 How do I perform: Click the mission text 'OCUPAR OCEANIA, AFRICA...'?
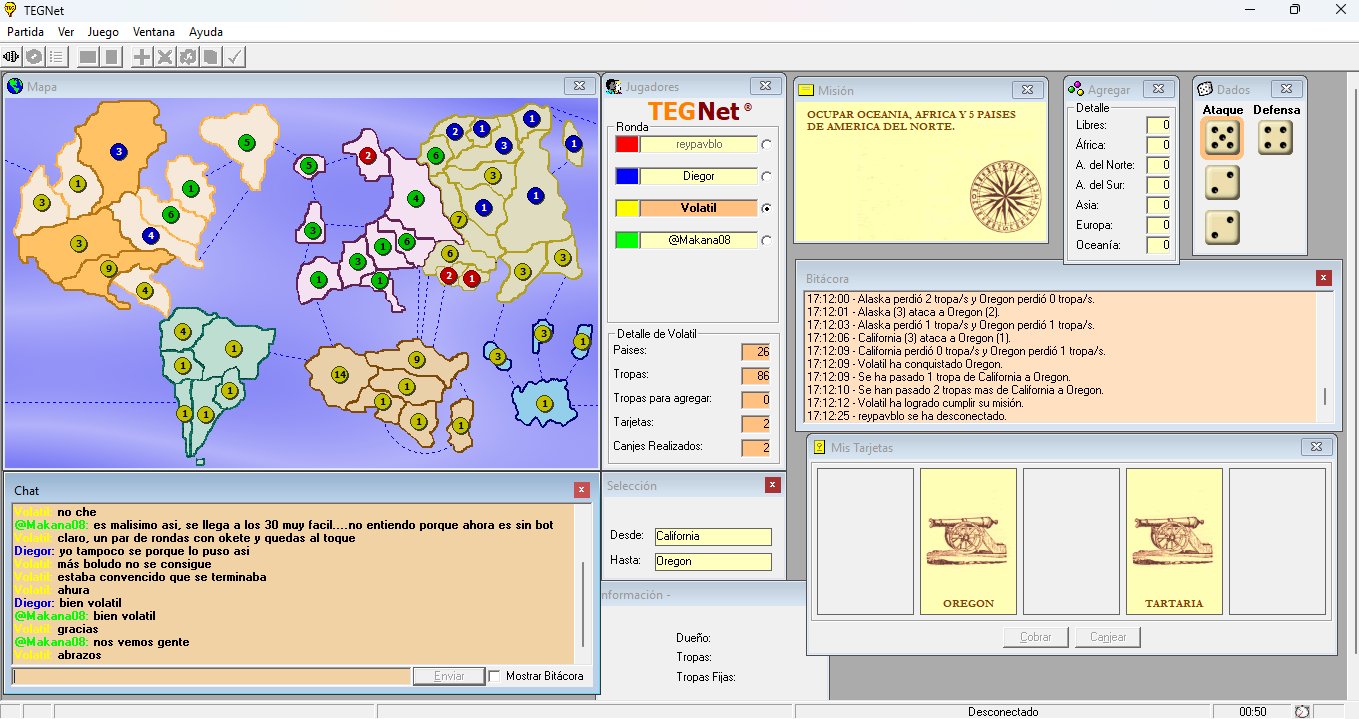coord(911,121)
